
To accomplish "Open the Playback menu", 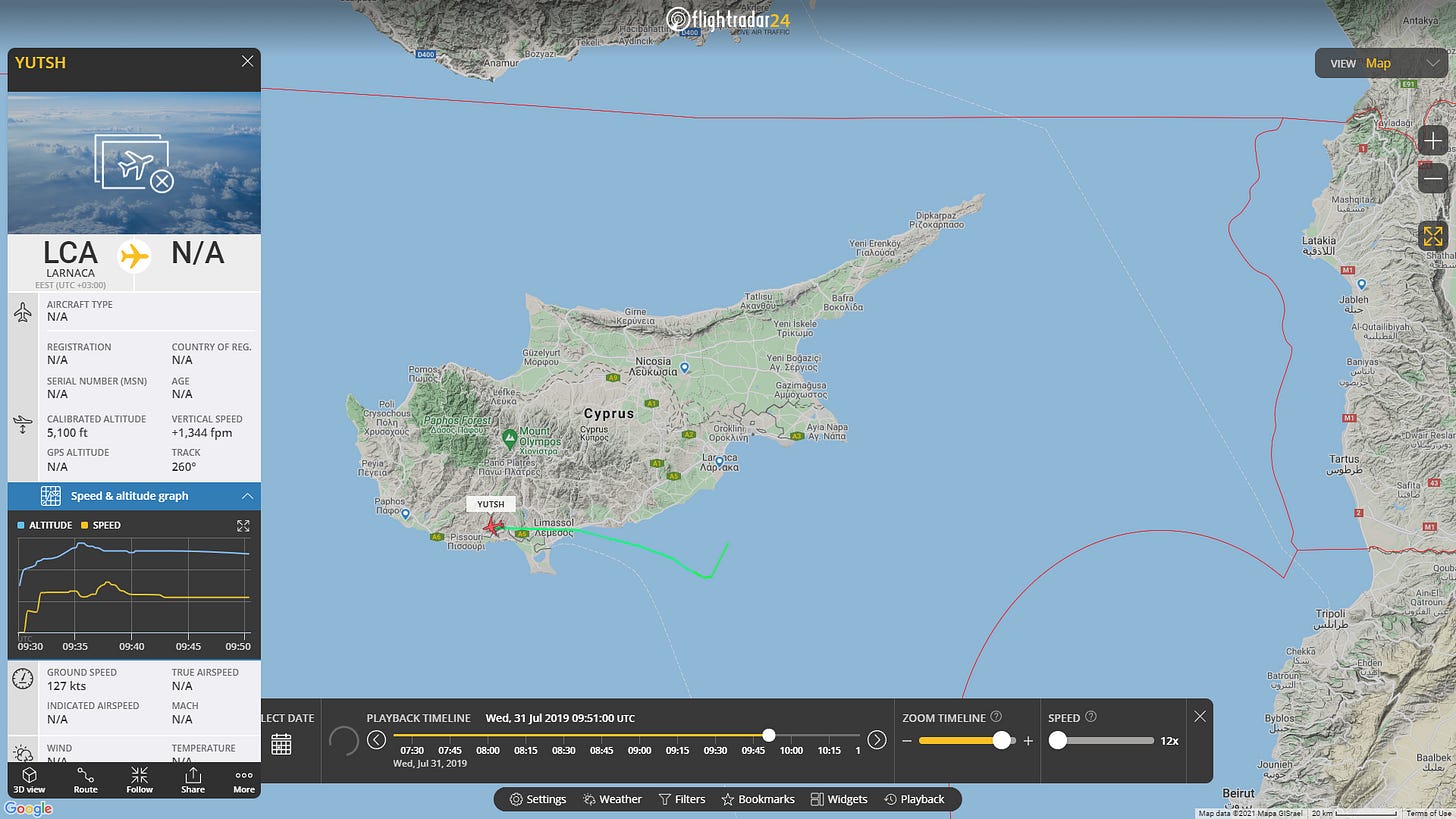I will [x=915, y=799].
